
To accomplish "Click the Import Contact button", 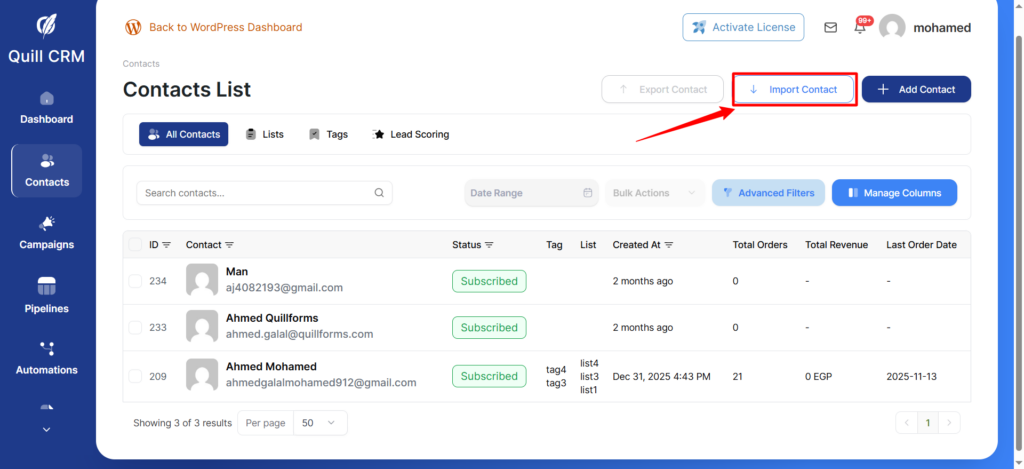I will point(794,89).
